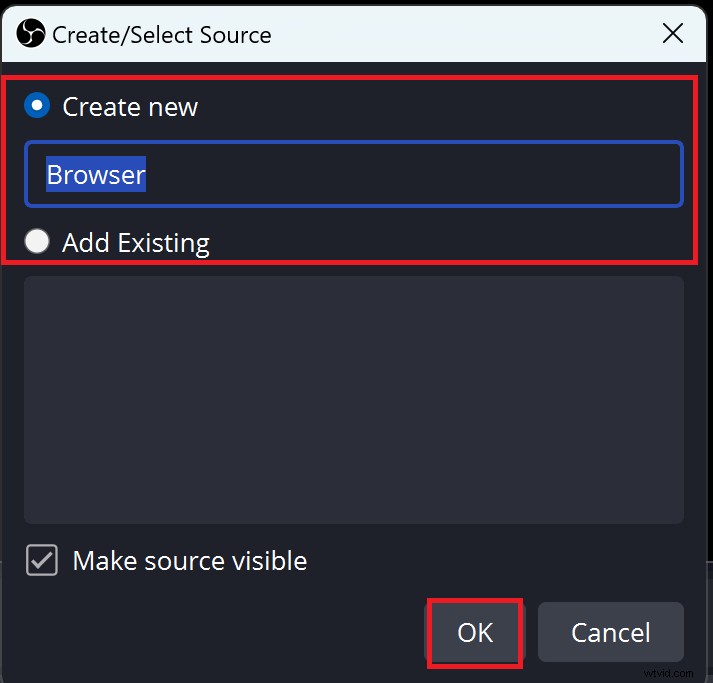
Task: Toggle the Make source visible checkbox
Action: tap(42, 561)
